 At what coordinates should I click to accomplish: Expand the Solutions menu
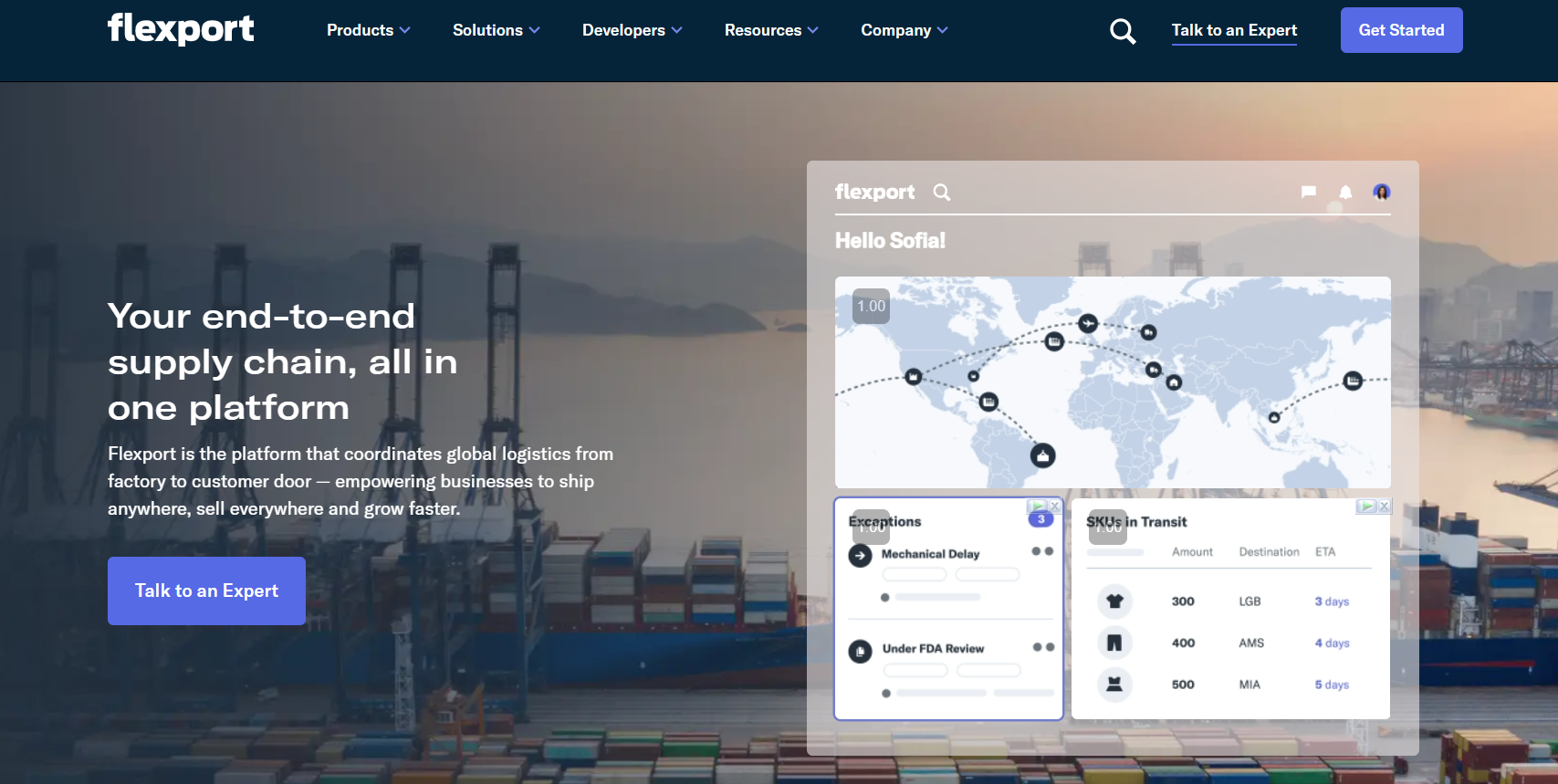pos(497,30)
